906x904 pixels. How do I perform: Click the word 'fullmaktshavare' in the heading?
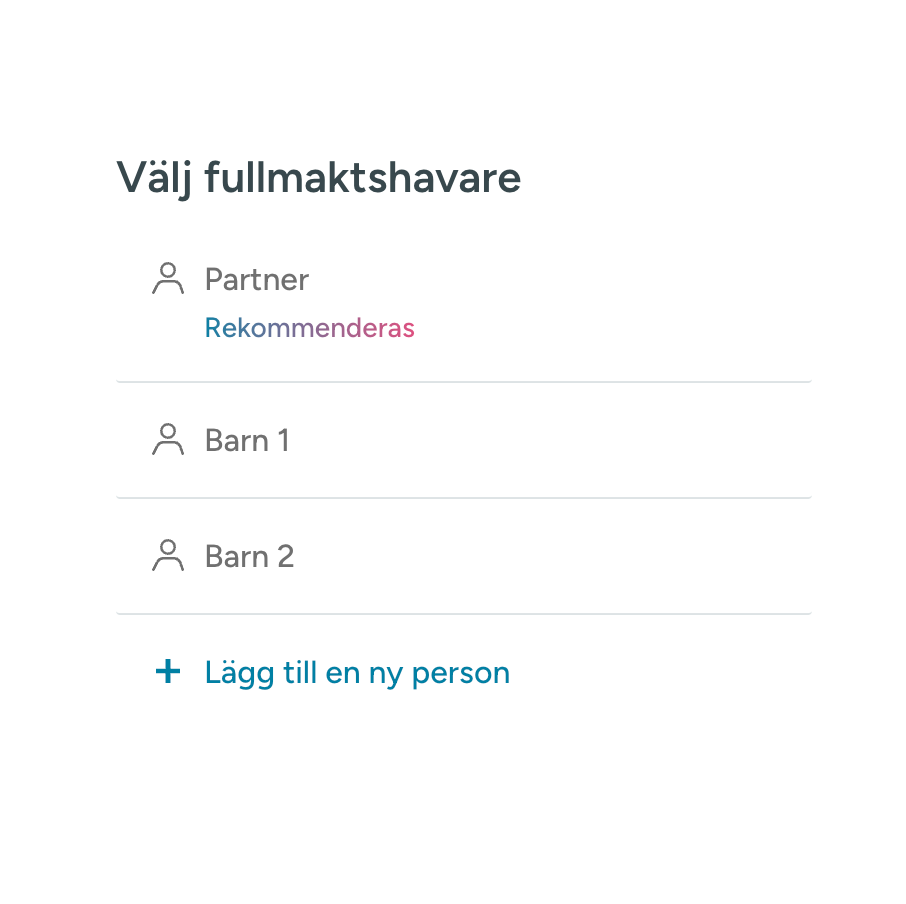363,178
